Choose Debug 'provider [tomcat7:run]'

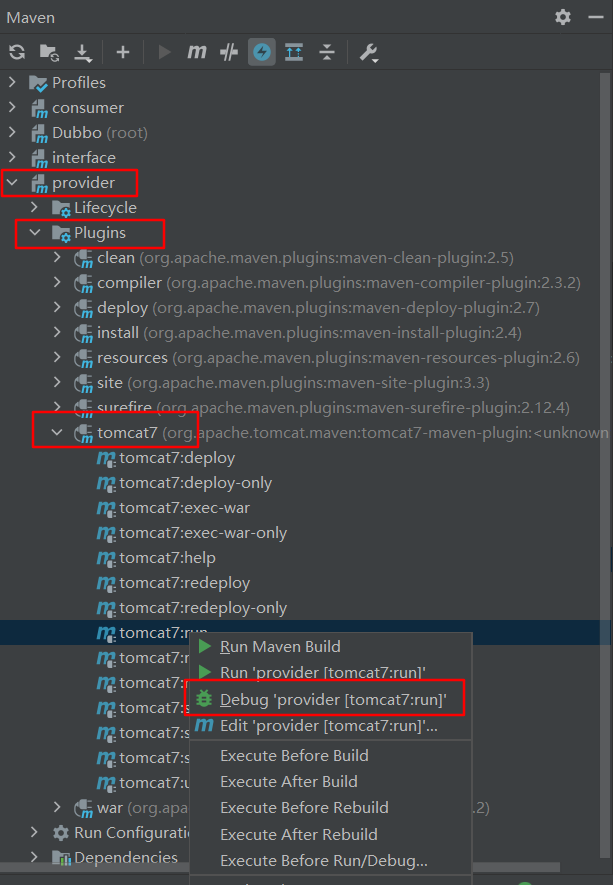330,699
